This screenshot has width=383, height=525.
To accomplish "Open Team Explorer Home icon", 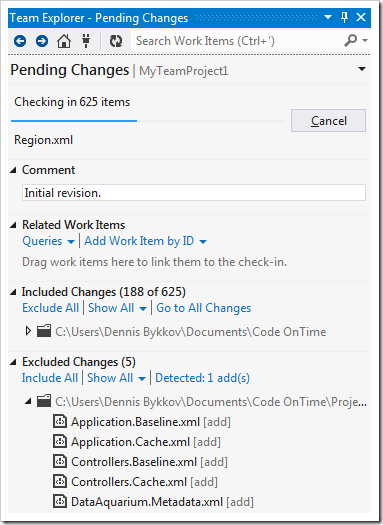I will tap(64, 41).
